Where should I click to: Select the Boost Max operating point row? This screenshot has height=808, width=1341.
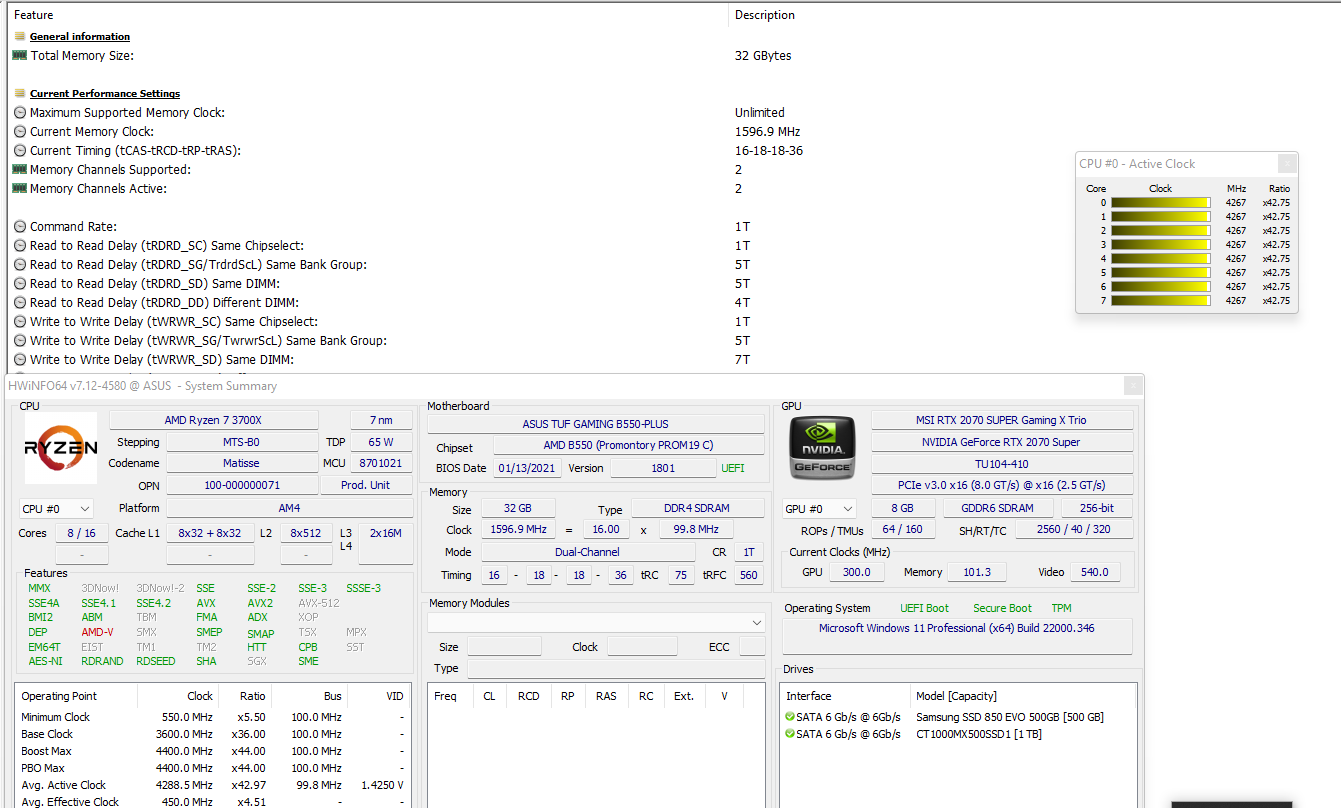coord(212,751)
